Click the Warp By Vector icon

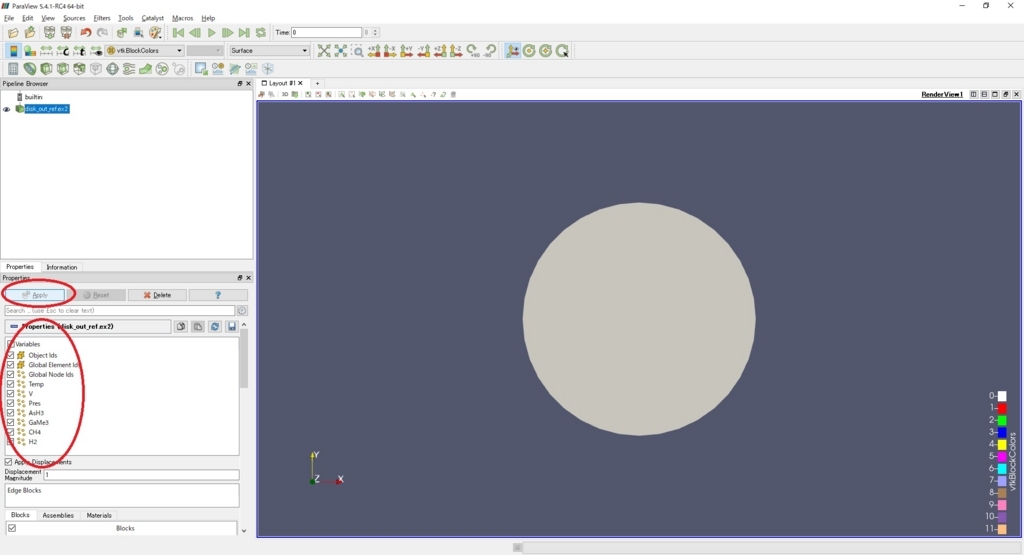[146, 69]
